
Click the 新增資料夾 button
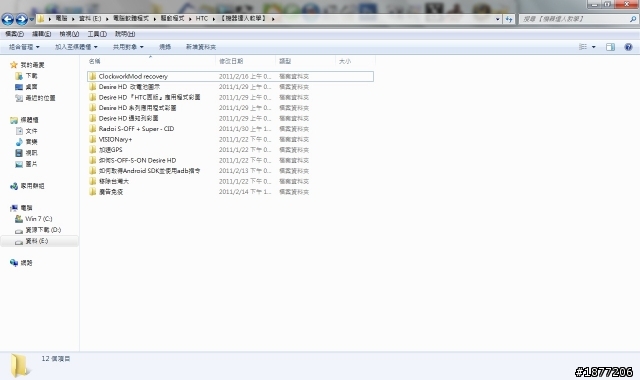(201, 47)
